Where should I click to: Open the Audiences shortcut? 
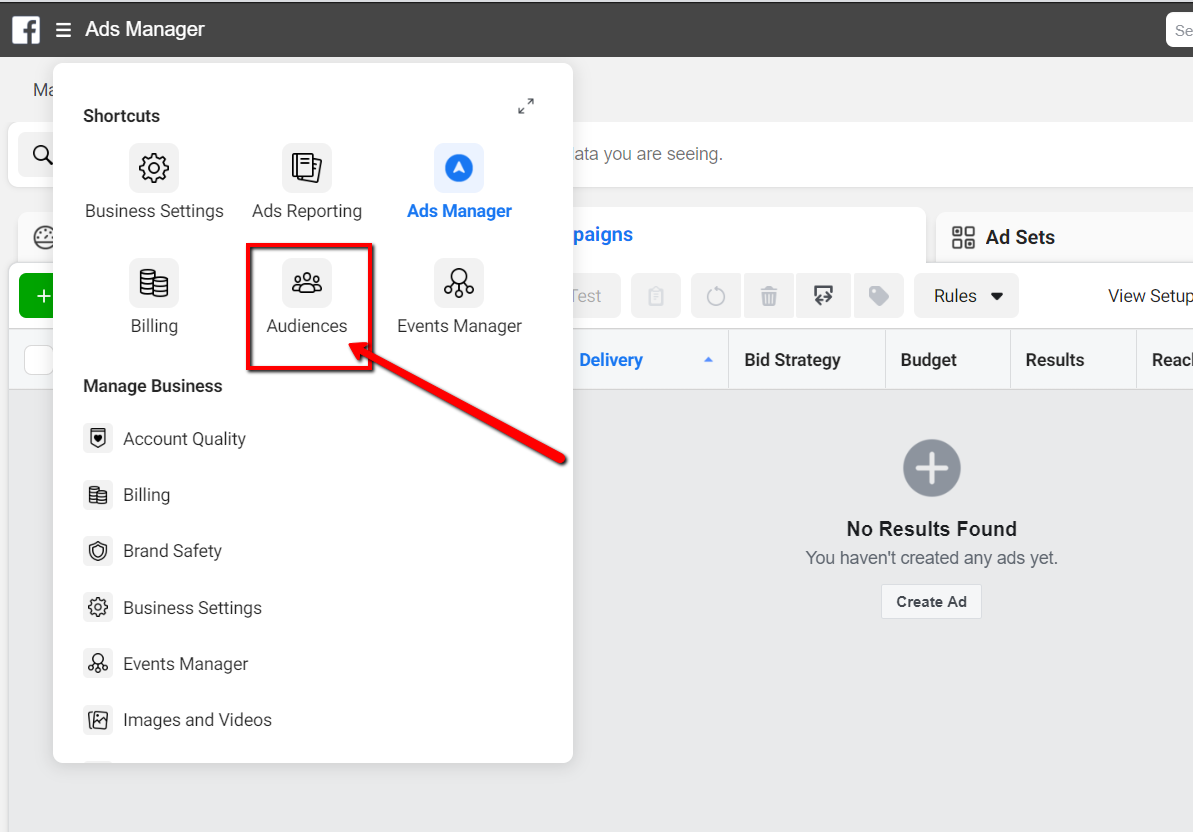[307, 284]
